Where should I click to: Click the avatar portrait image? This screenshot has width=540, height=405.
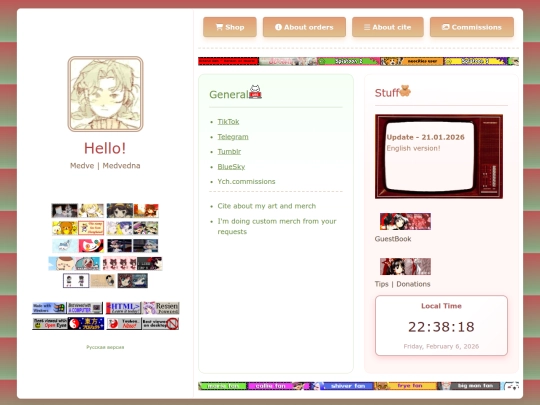(x=105, y=94)
